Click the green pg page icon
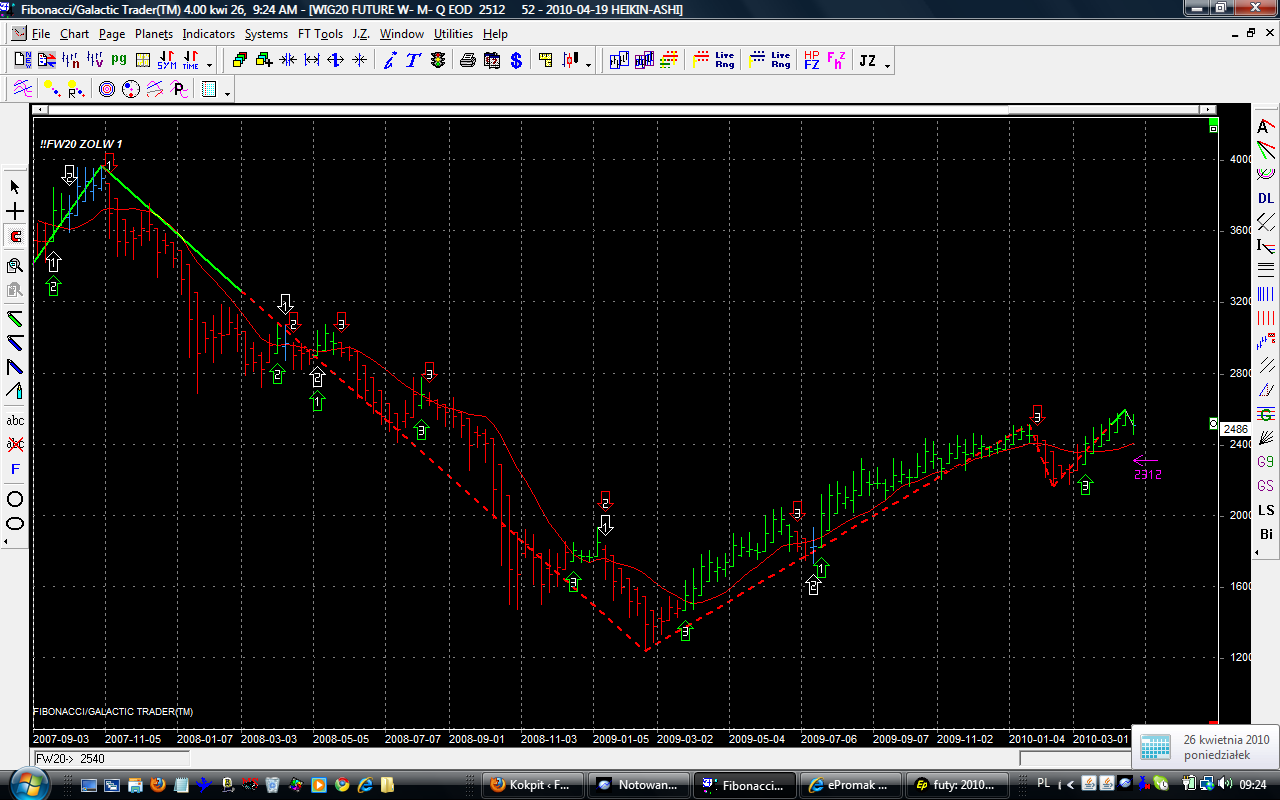The image size is (1280, 800). 119,60
